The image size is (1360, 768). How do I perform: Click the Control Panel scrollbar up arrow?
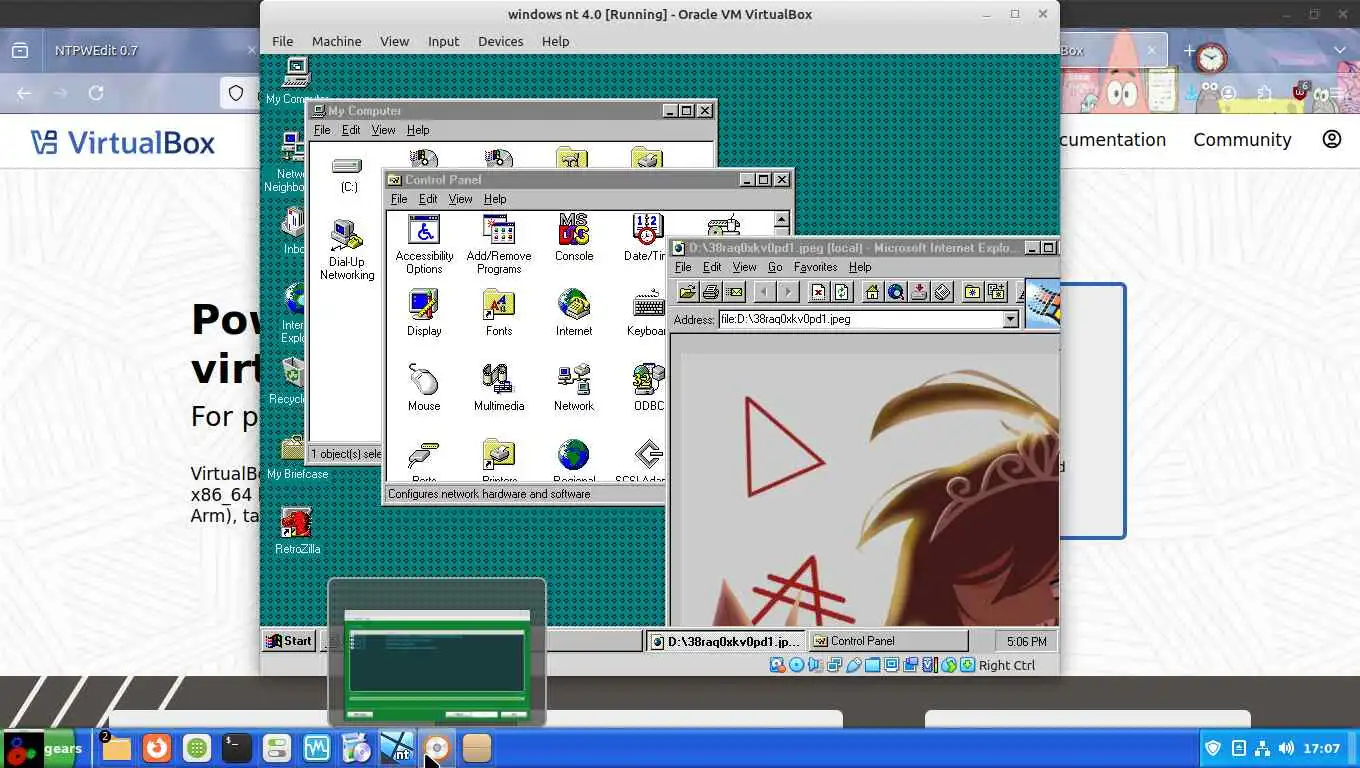781,219
